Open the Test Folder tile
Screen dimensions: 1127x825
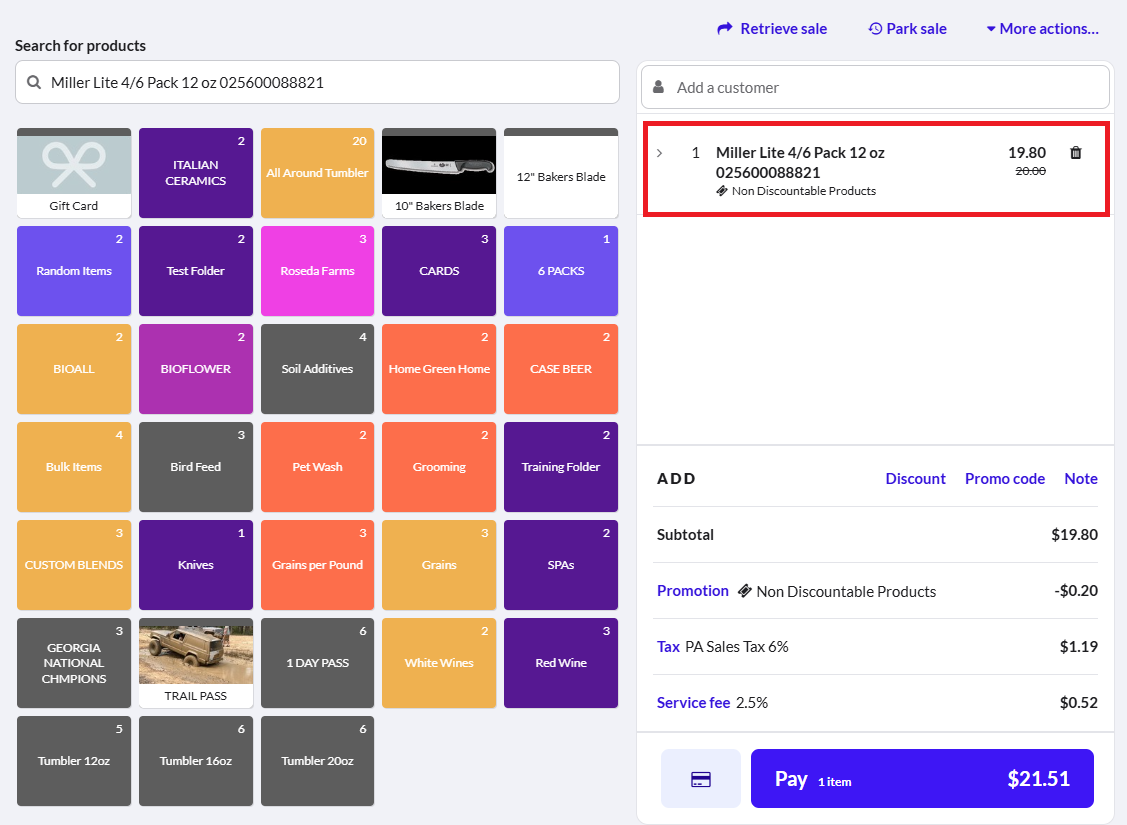pyautogui.click(x=196, y=271)
